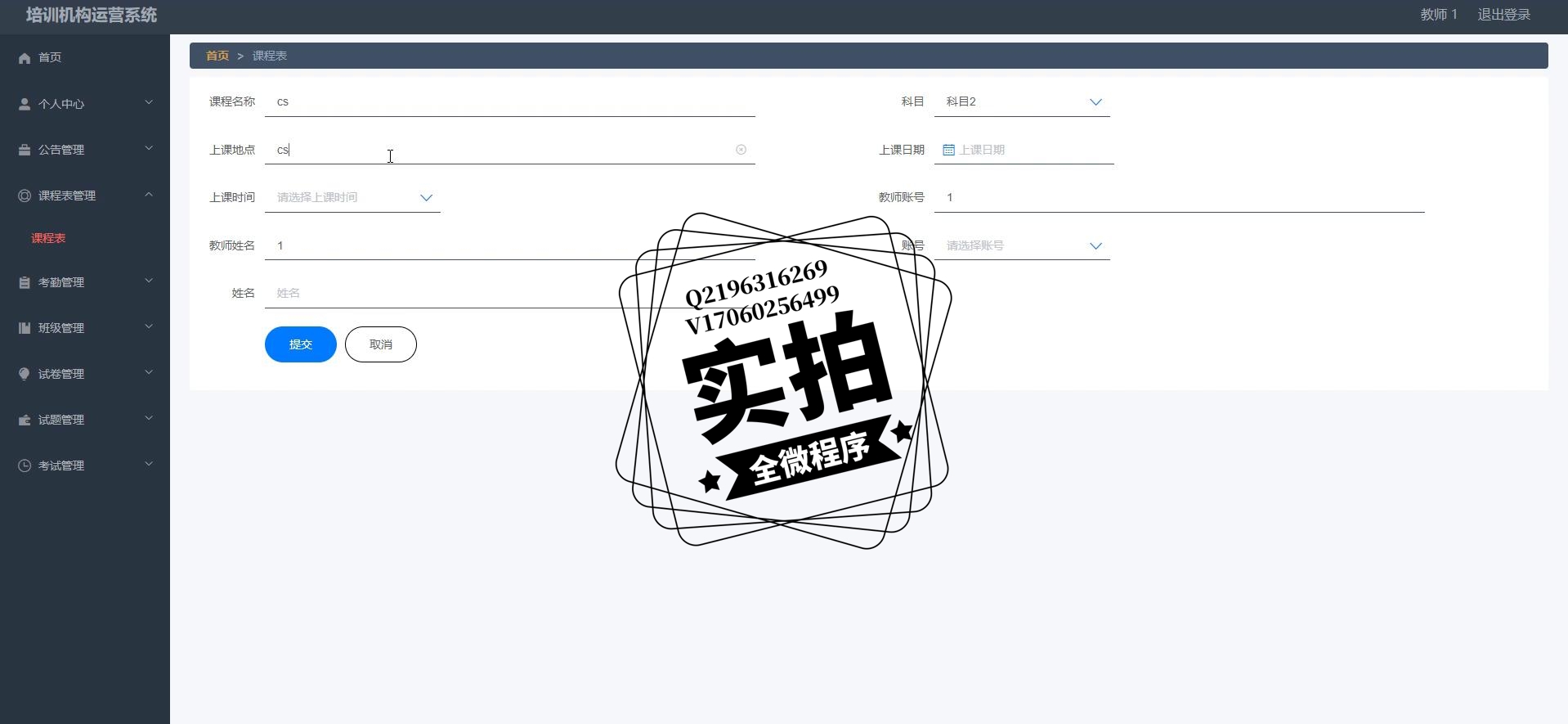Click the icon beside 课程表管理
This screenshot has width=1568, height=724.
tap(25, 196)
